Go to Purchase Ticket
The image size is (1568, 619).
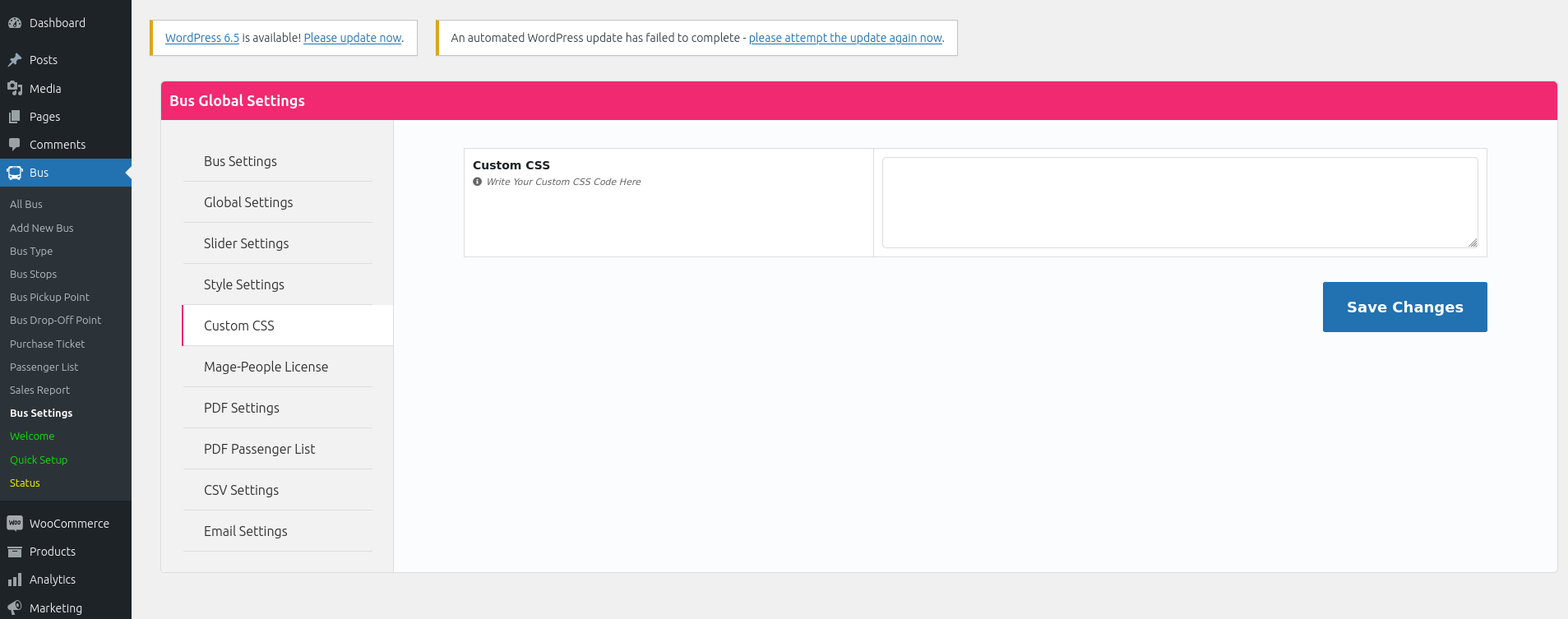(48, 344)
